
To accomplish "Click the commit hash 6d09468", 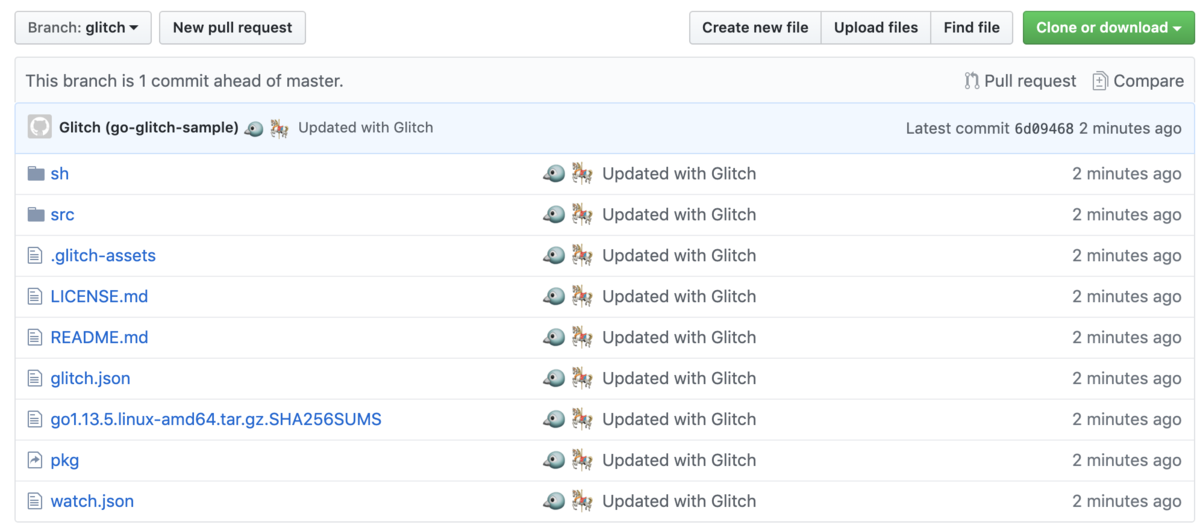I will pyautogui.click(x=1044, y=128).
